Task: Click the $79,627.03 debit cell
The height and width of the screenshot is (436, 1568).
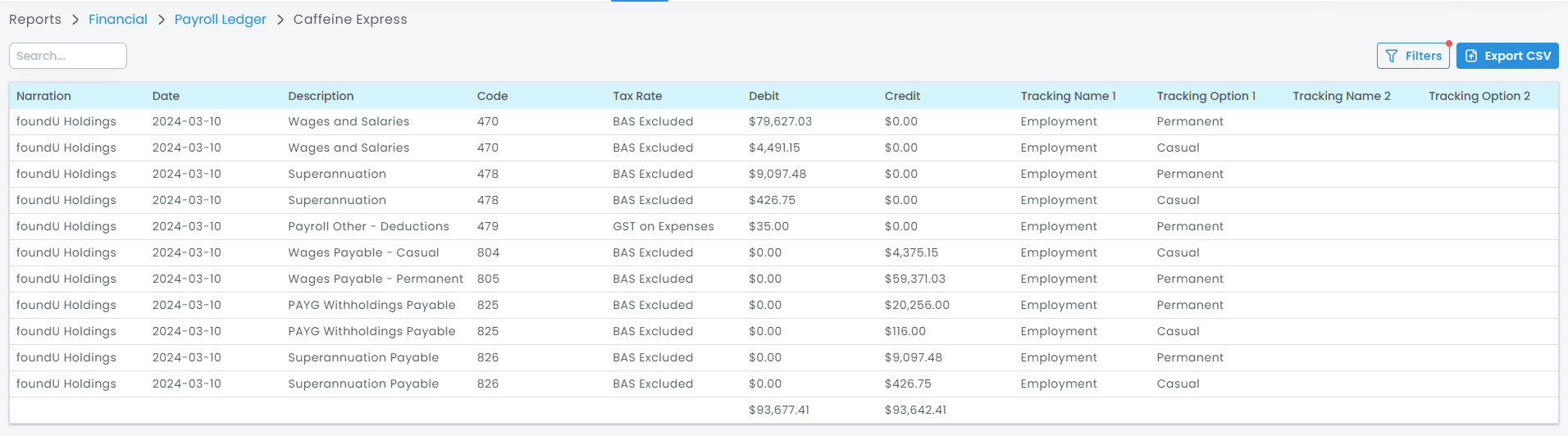Action: click(x=780, y=121)
